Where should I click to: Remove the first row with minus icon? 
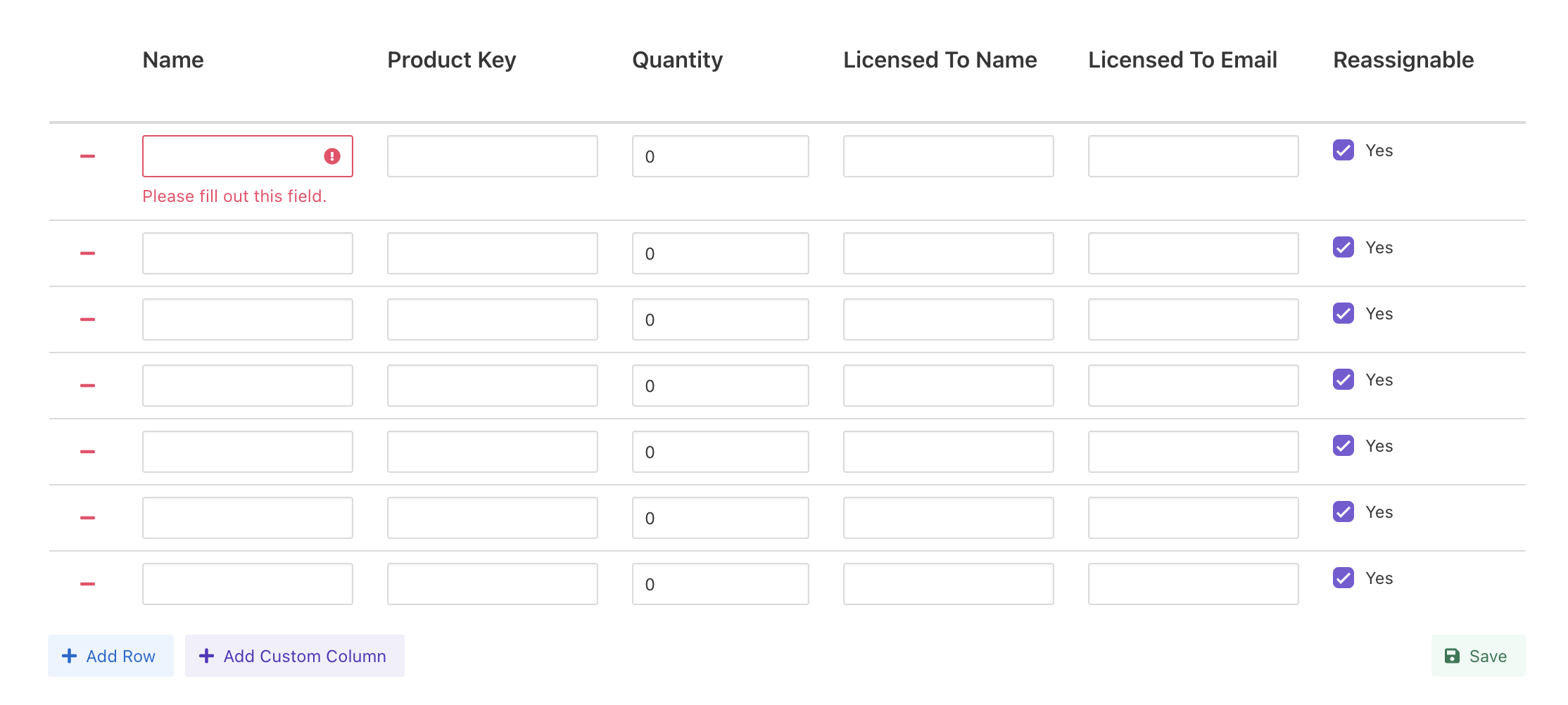coord(87,156)
